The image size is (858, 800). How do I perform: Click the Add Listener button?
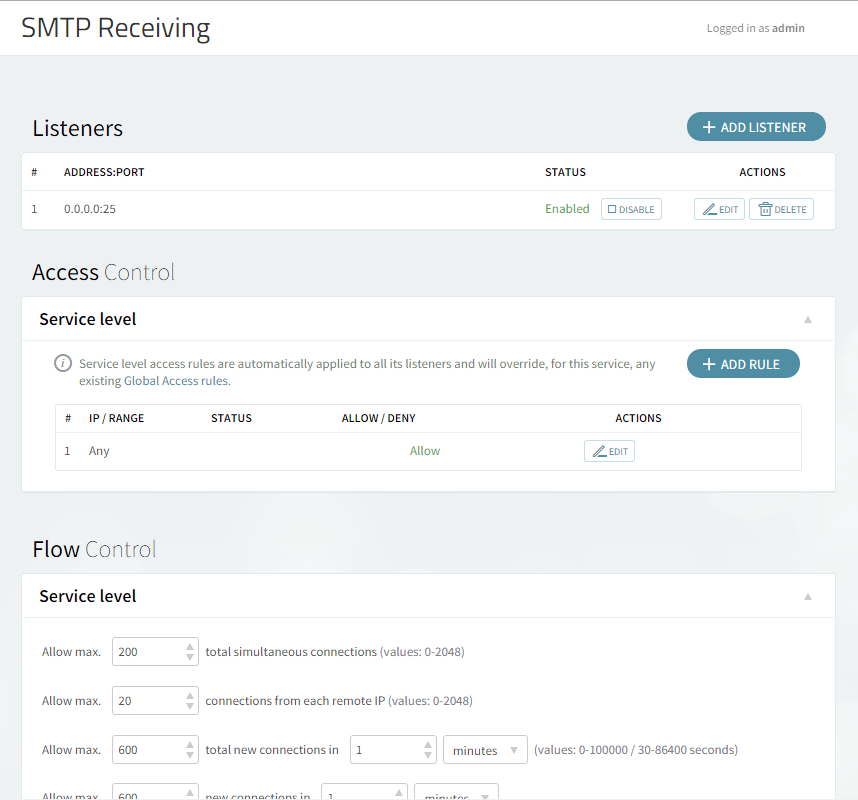pos(755,127)
